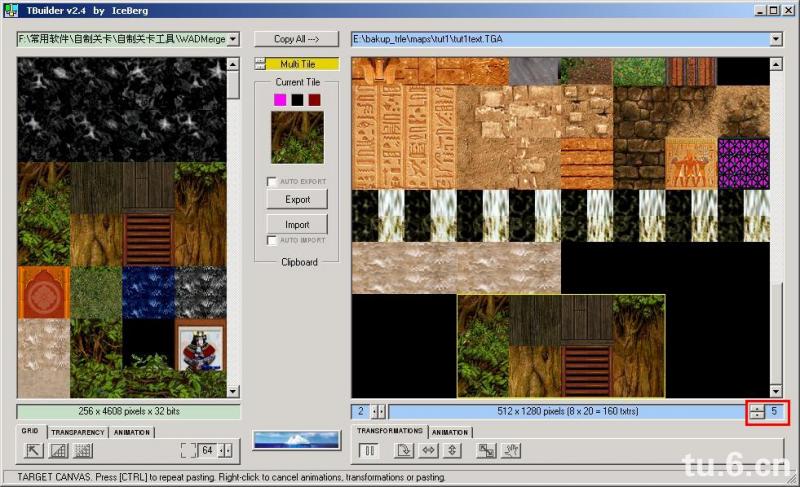Click the horizontal flip icon under Transformations
Image resolution: width=800 pixels, height=487 pixels.
point(428,451)
